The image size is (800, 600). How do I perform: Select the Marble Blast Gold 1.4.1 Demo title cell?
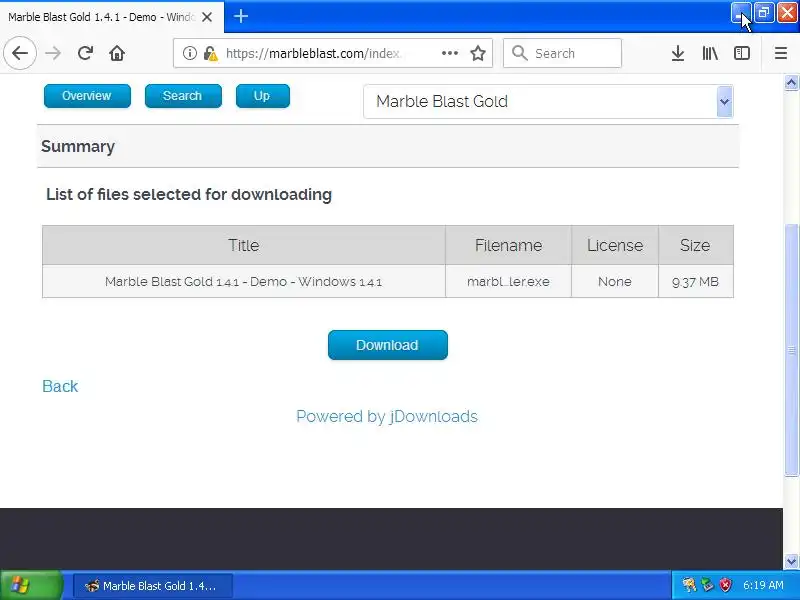(243, 281)
